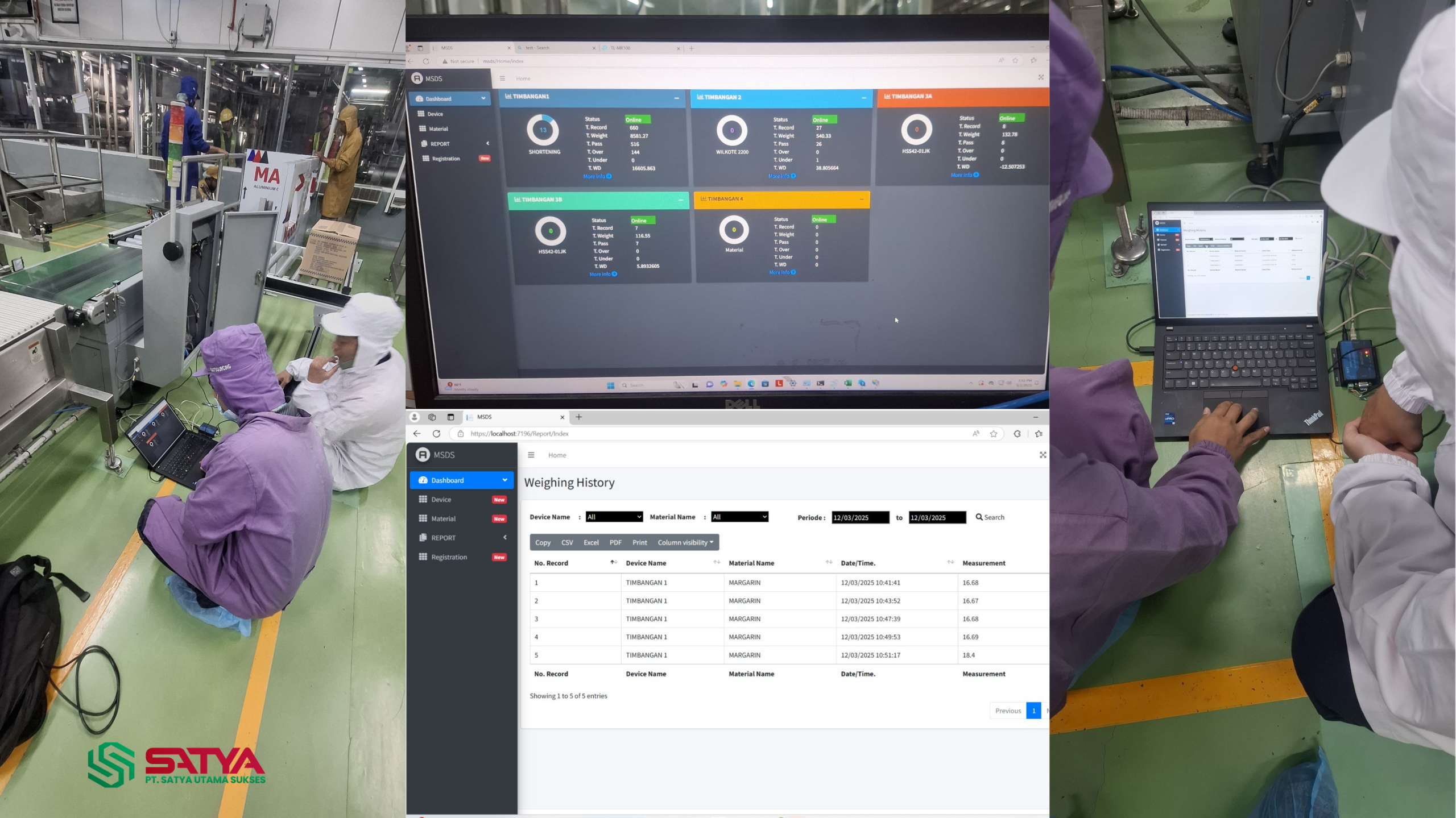Viewport: 1456px width, 818px height.
Task: Refresh the msds/Home/index page on monitor
Action: pyautogui.click(x=425, y=61)
